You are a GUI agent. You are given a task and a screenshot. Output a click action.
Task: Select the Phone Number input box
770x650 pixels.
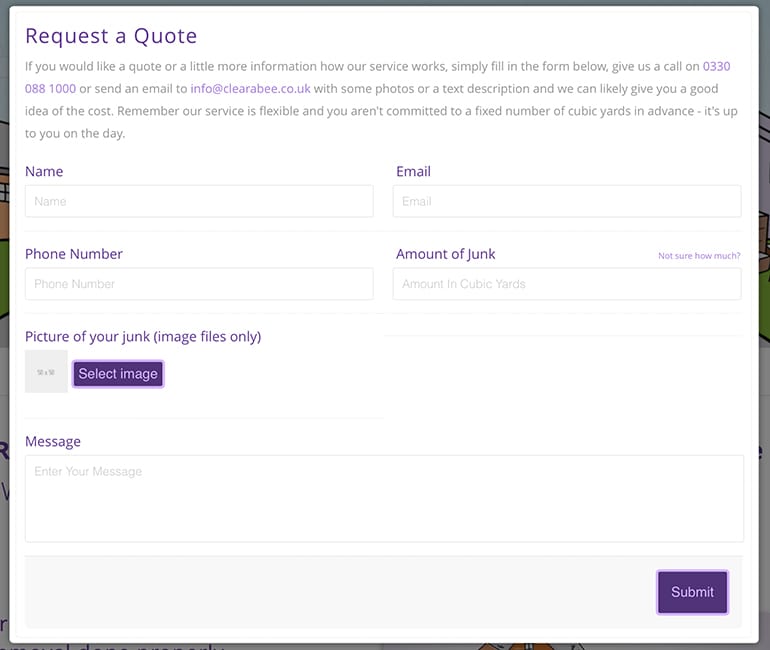tap(199, 284)
